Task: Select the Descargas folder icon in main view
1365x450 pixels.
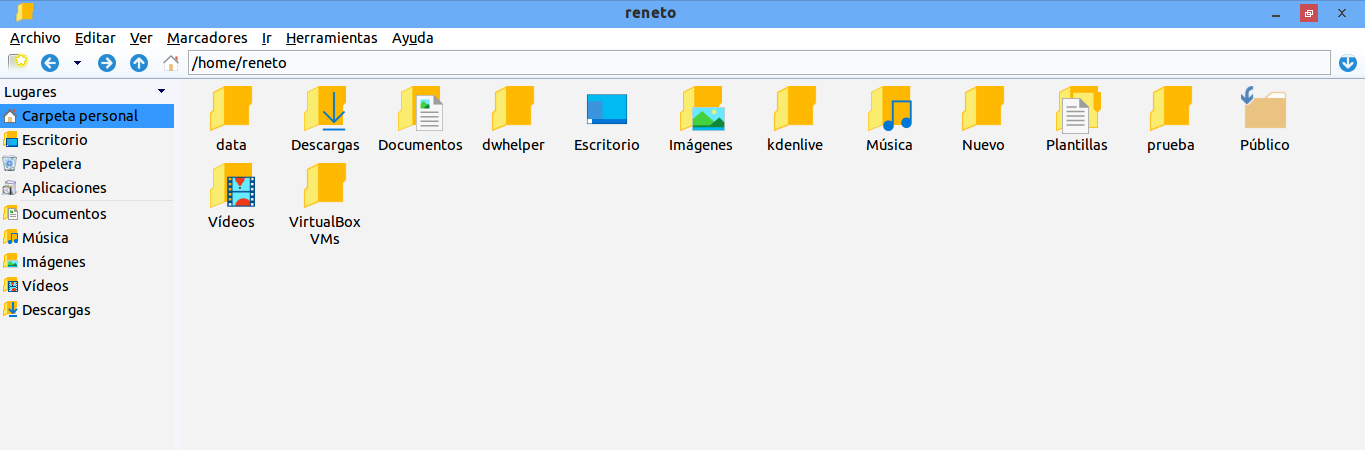Action: 325,108
